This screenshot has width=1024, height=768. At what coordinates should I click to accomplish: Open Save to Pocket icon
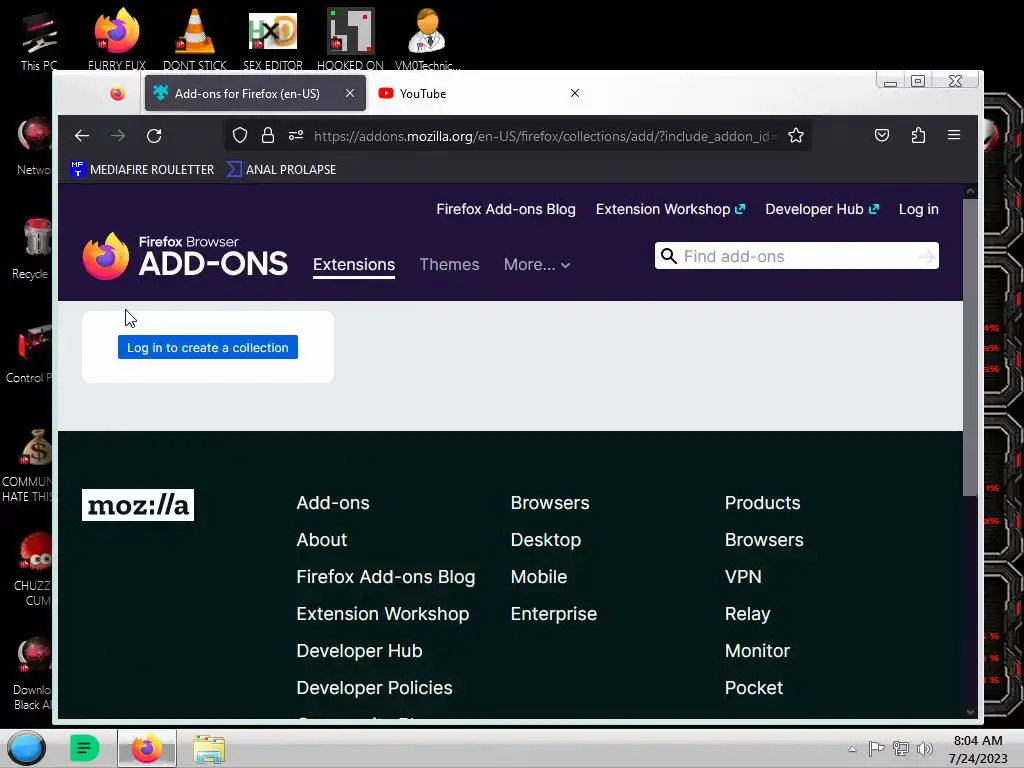pyautogui.click(x=882, y=135)
